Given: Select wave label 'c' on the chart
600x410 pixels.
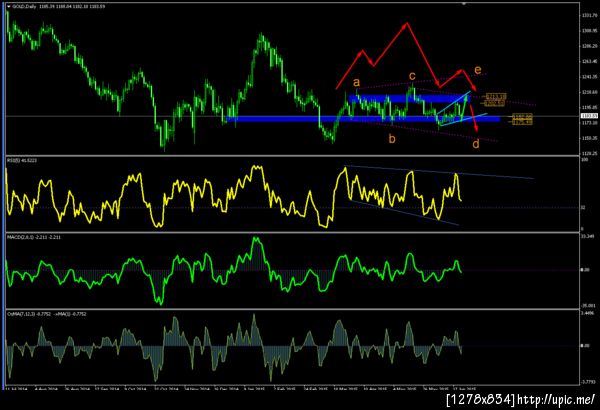Looking at the screenshot, I should (x=412, y=76).
